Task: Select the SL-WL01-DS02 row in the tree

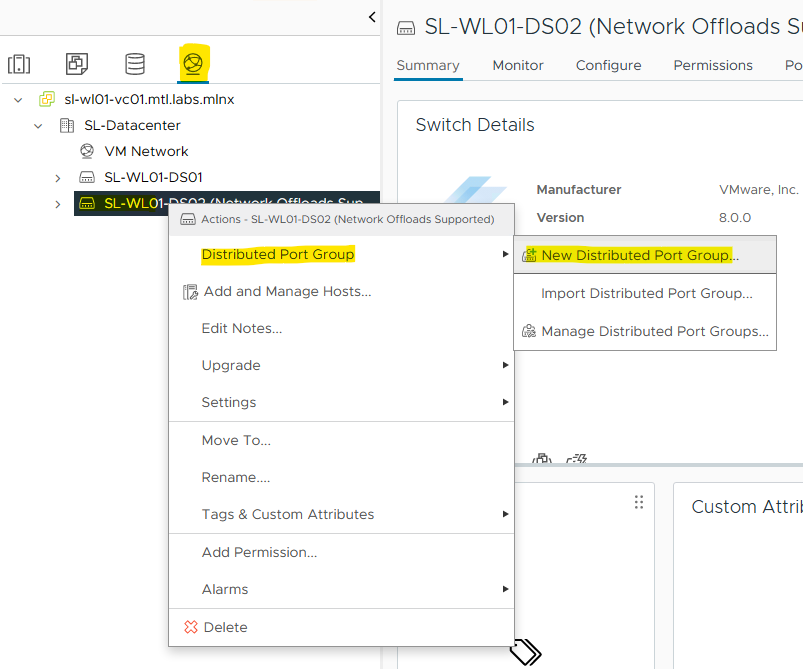Action: coord(227,203)
